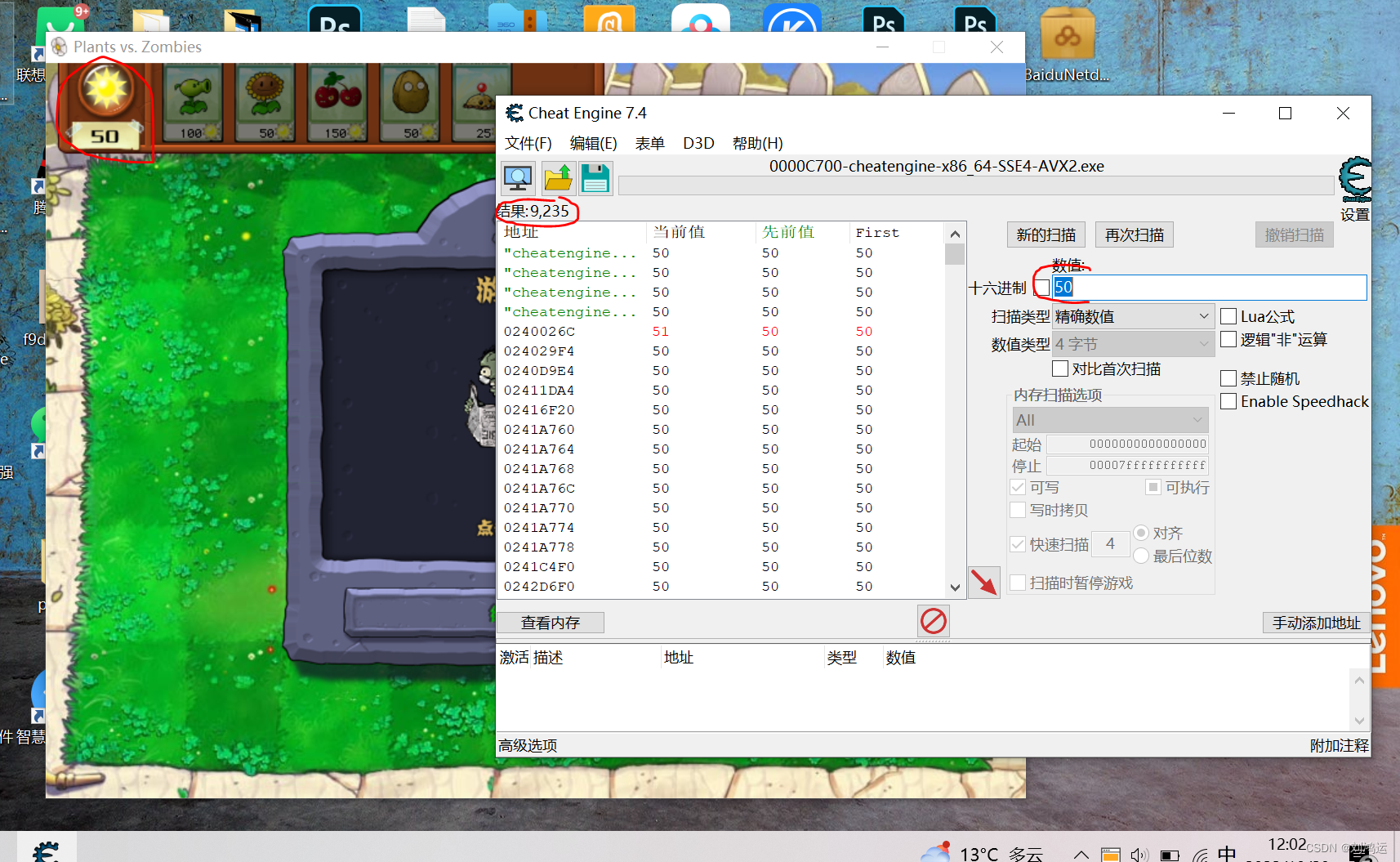Click the scan progress bar
1400x862 pixels.
976,185
